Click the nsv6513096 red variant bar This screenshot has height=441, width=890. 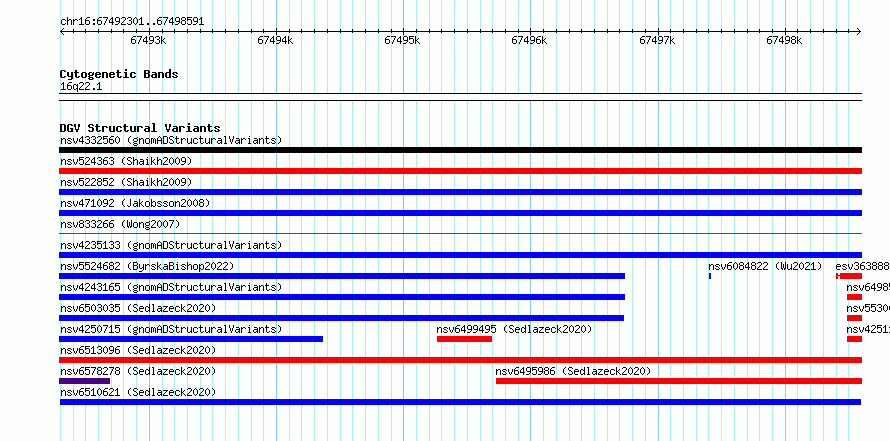tap(460, 360)
